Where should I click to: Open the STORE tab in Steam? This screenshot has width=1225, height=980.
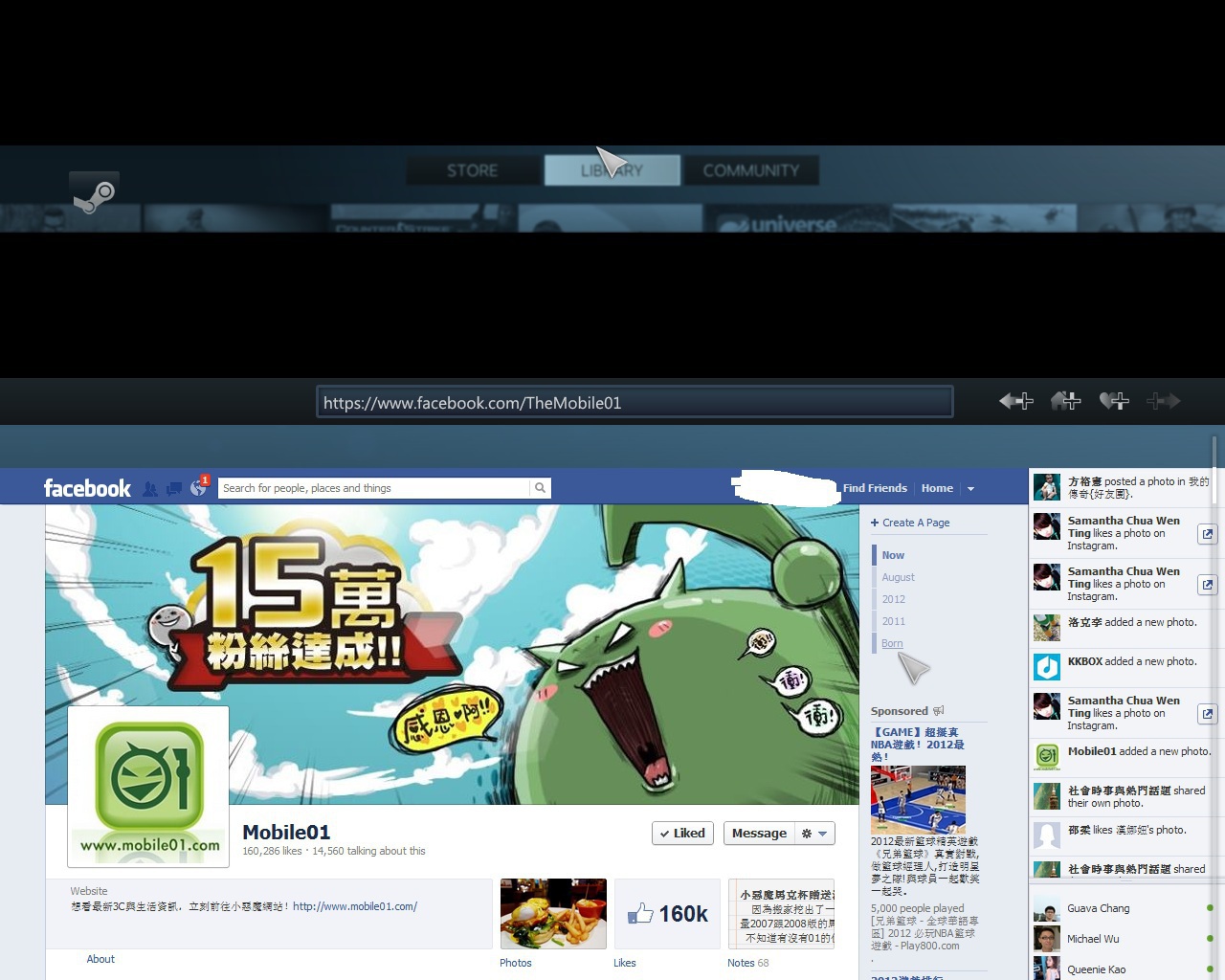coord(473,170)
